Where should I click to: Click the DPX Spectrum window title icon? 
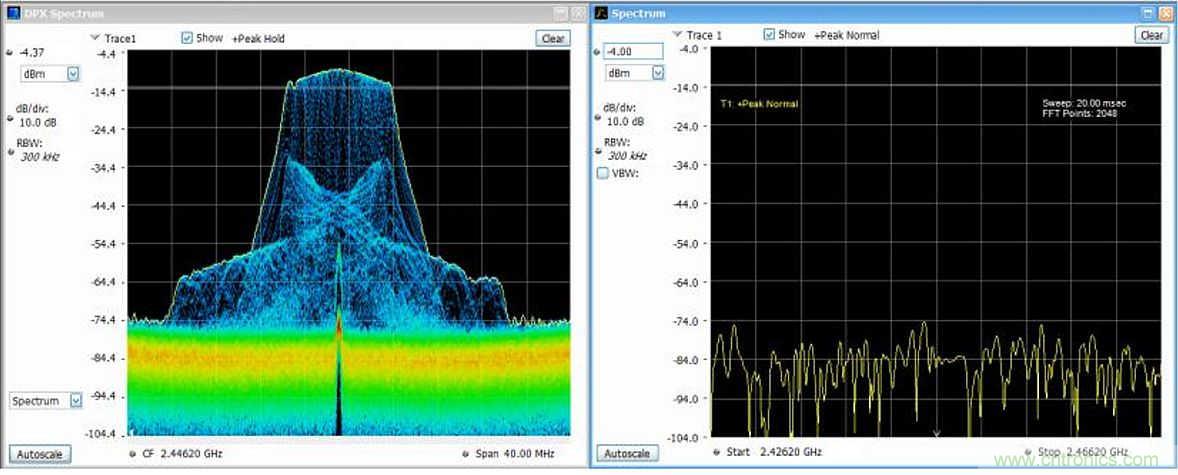12,13
